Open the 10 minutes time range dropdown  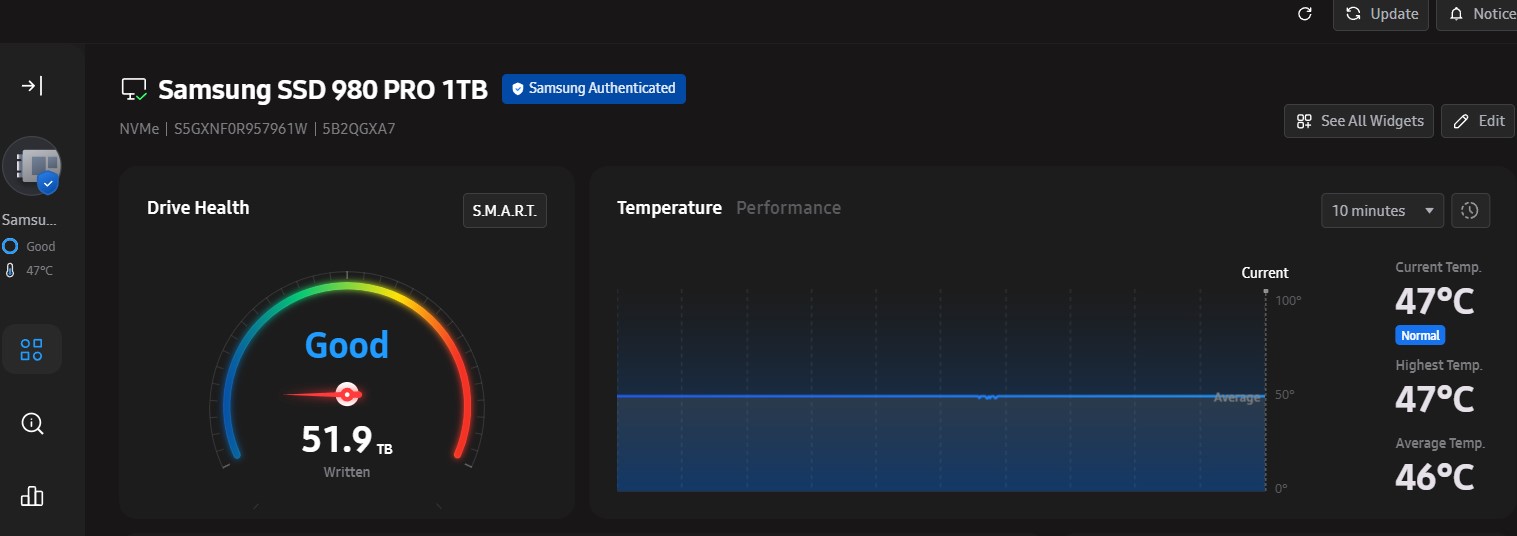pyautogui.click(x=1381, y=211)
